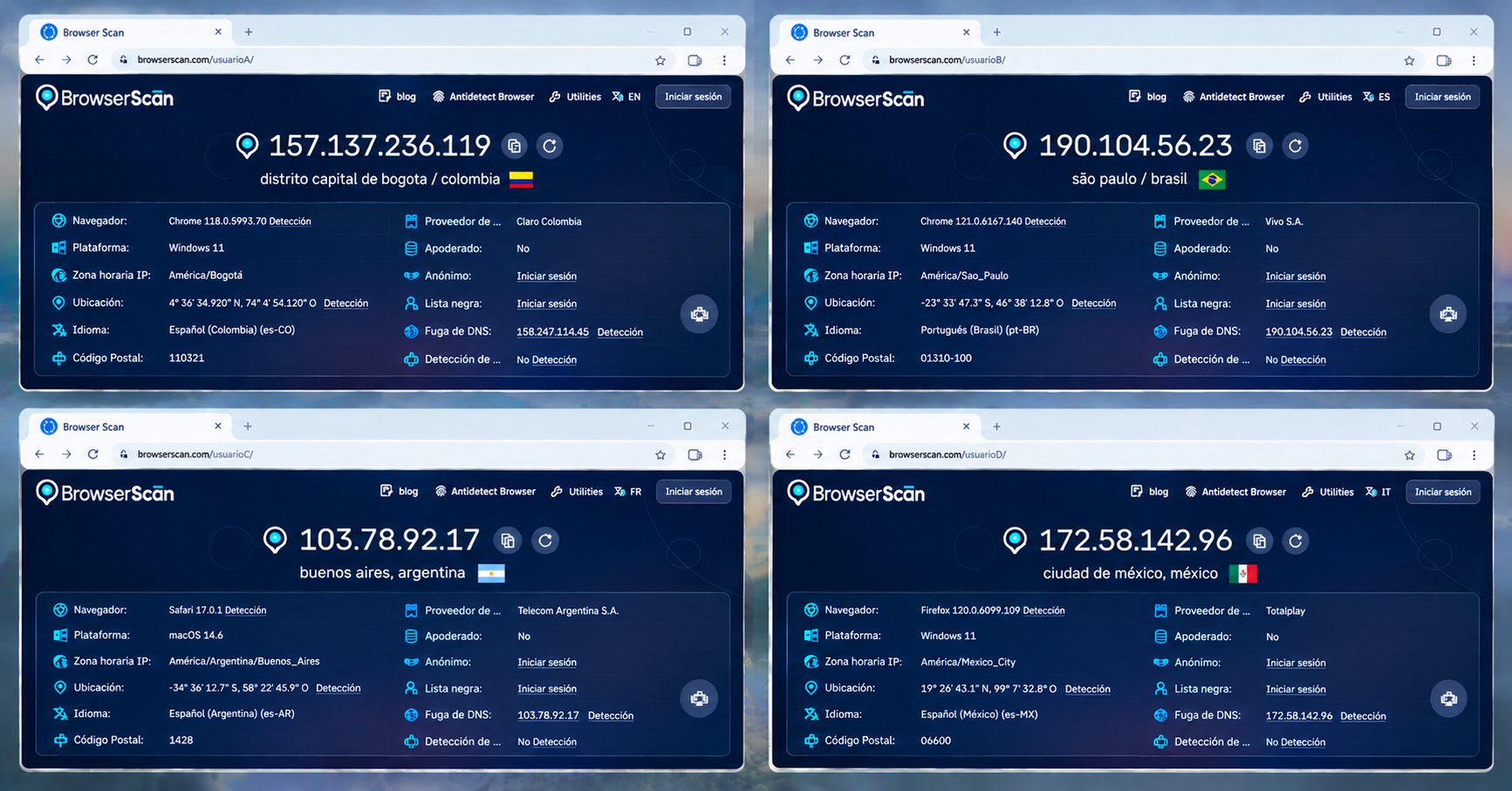This screenshot has height=791, width=1512.
Task: Open Detección link beside Chrome 118.0.5993.70
Action: pyautogui.click(x=291, y=222)
